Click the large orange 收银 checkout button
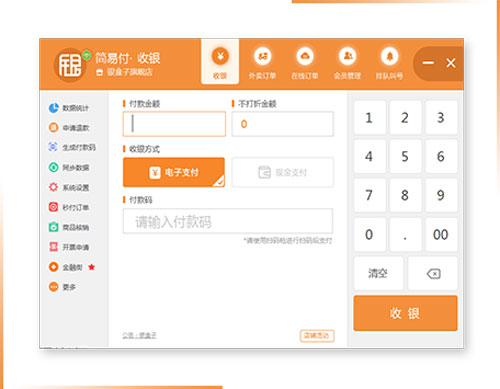 [405, 313]
